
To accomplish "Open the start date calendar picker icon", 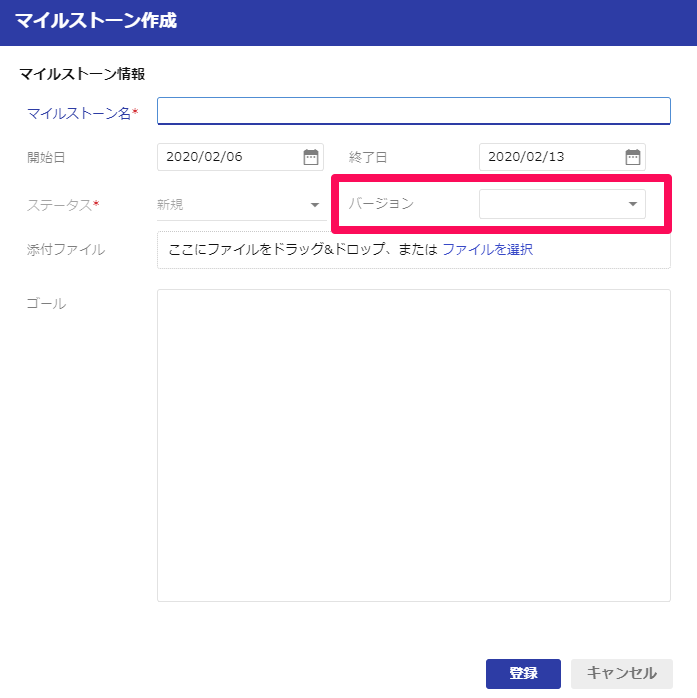I will click(x=311, y=157).
